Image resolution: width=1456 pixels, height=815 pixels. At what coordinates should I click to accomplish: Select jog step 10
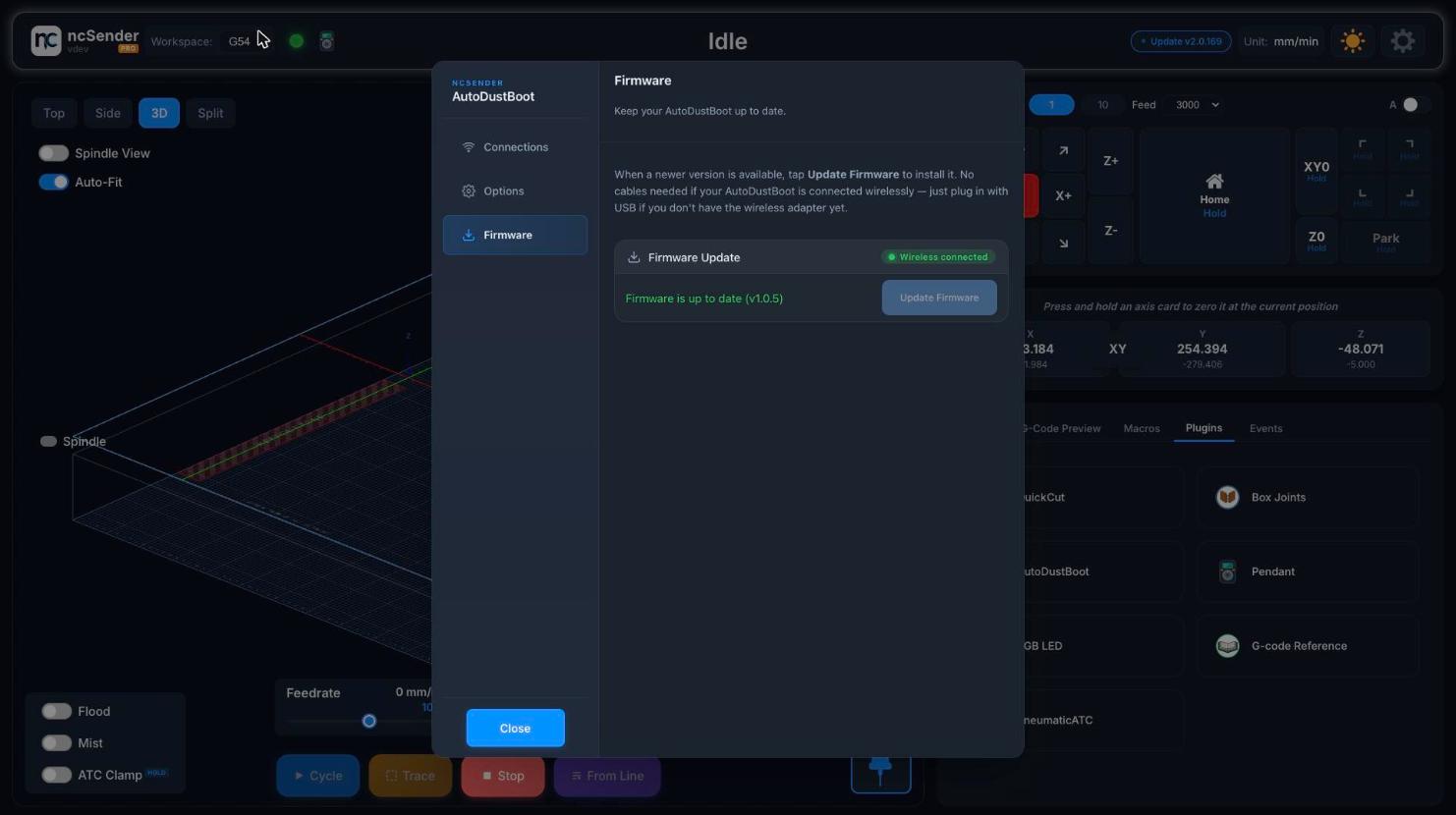[x=1102, y=105]
